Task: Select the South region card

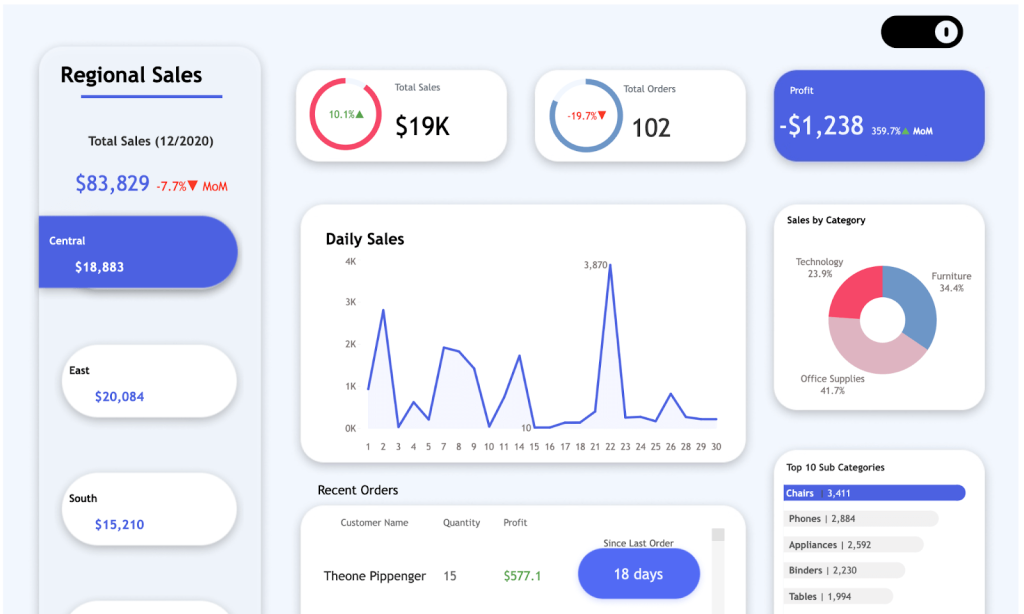Action: (149, 509)
